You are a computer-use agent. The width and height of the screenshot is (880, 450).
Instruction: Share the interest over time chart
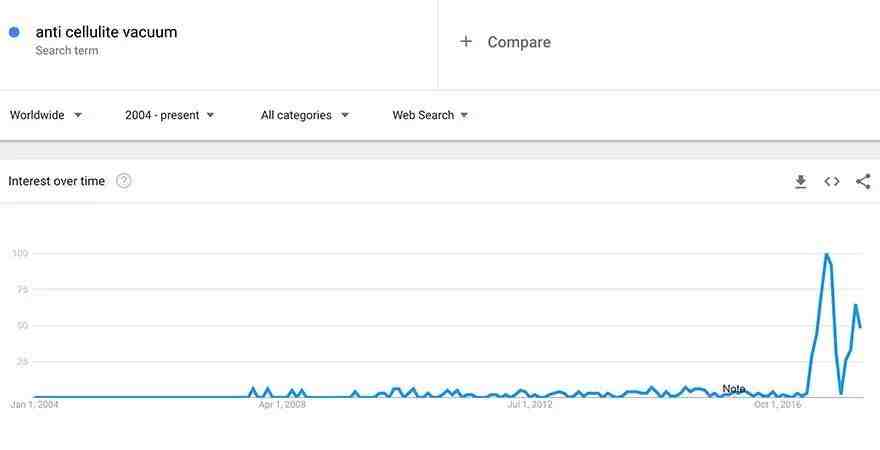863,181
